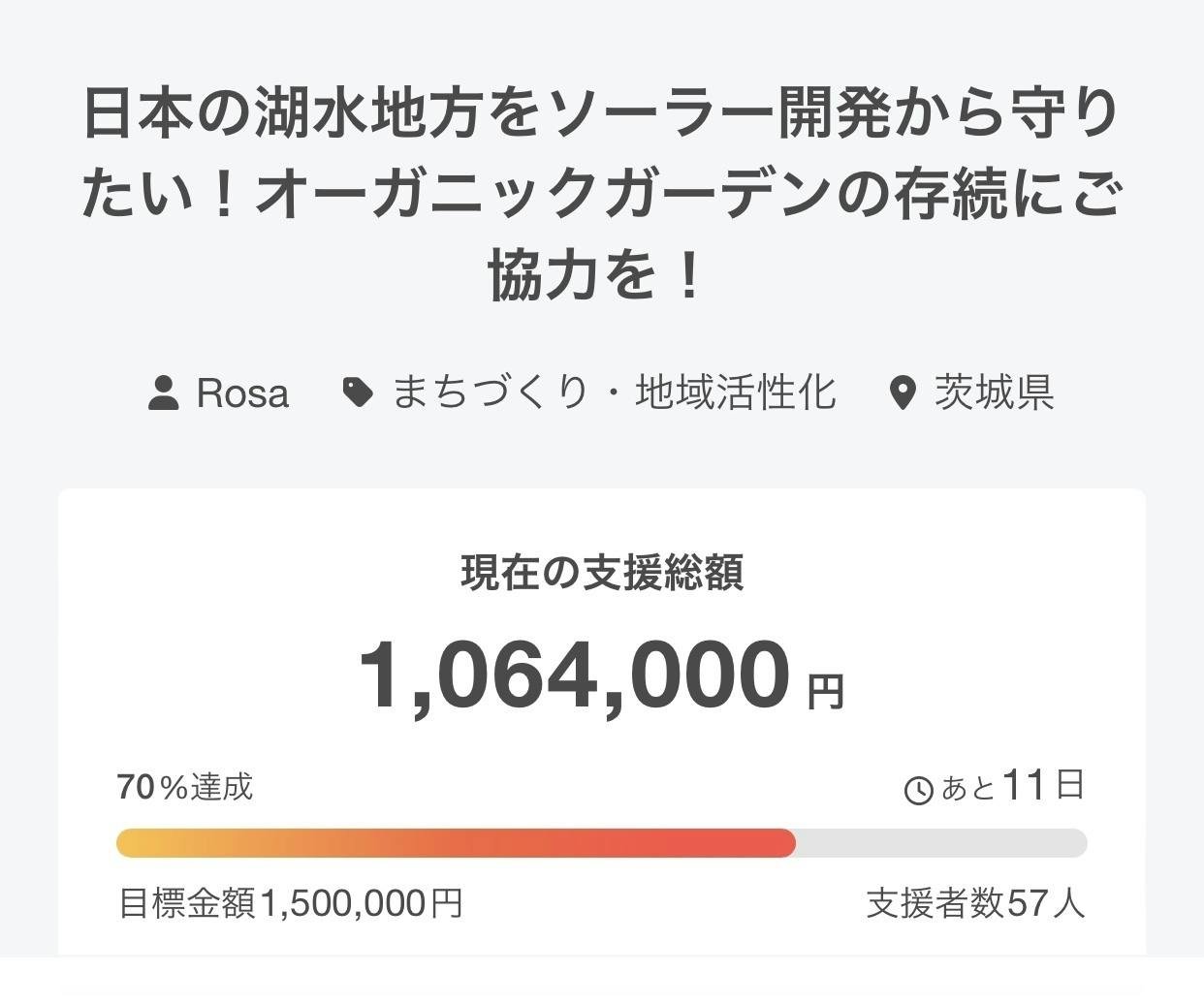Viewport: 1204px width, 1004px height.
Task: Click the filled orange part of progress bar
Action: [456, 843]
